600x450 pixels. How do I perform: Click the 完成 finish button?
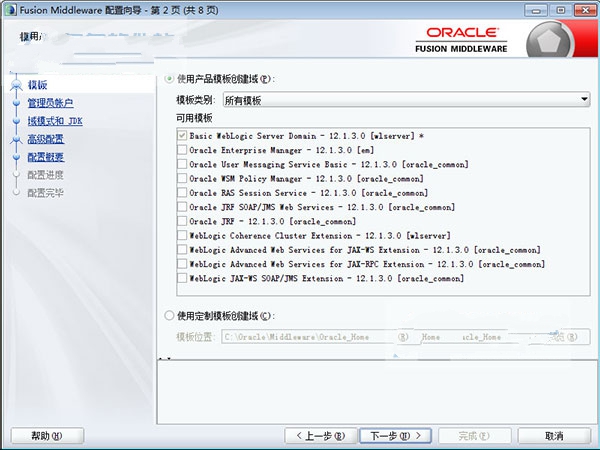(x=474, y=435)
